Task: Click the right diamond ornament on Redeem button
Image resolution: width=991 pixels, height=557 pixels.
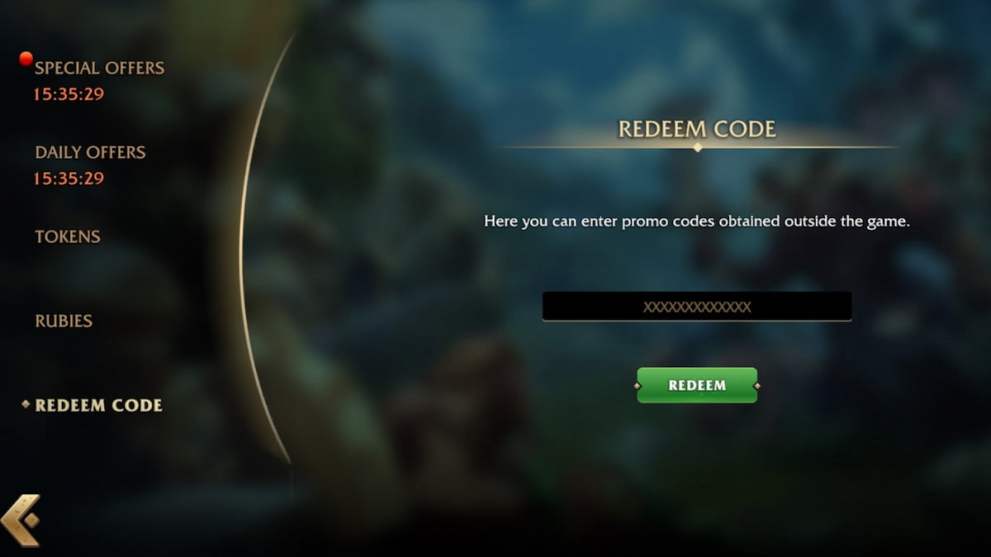Action: click(757, 386)
